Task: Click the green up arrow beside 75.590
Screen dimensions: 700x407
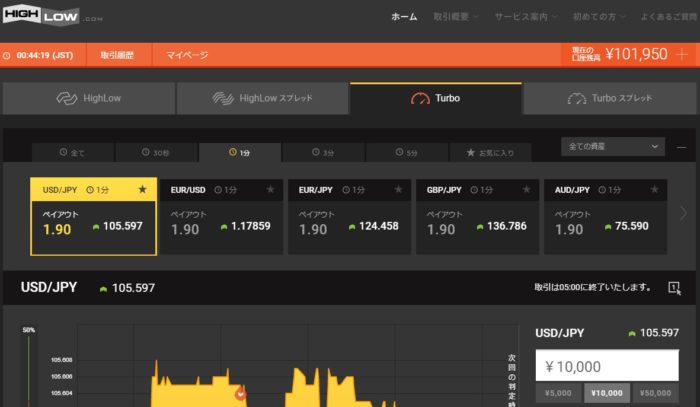Action: [x=608, y=227]
